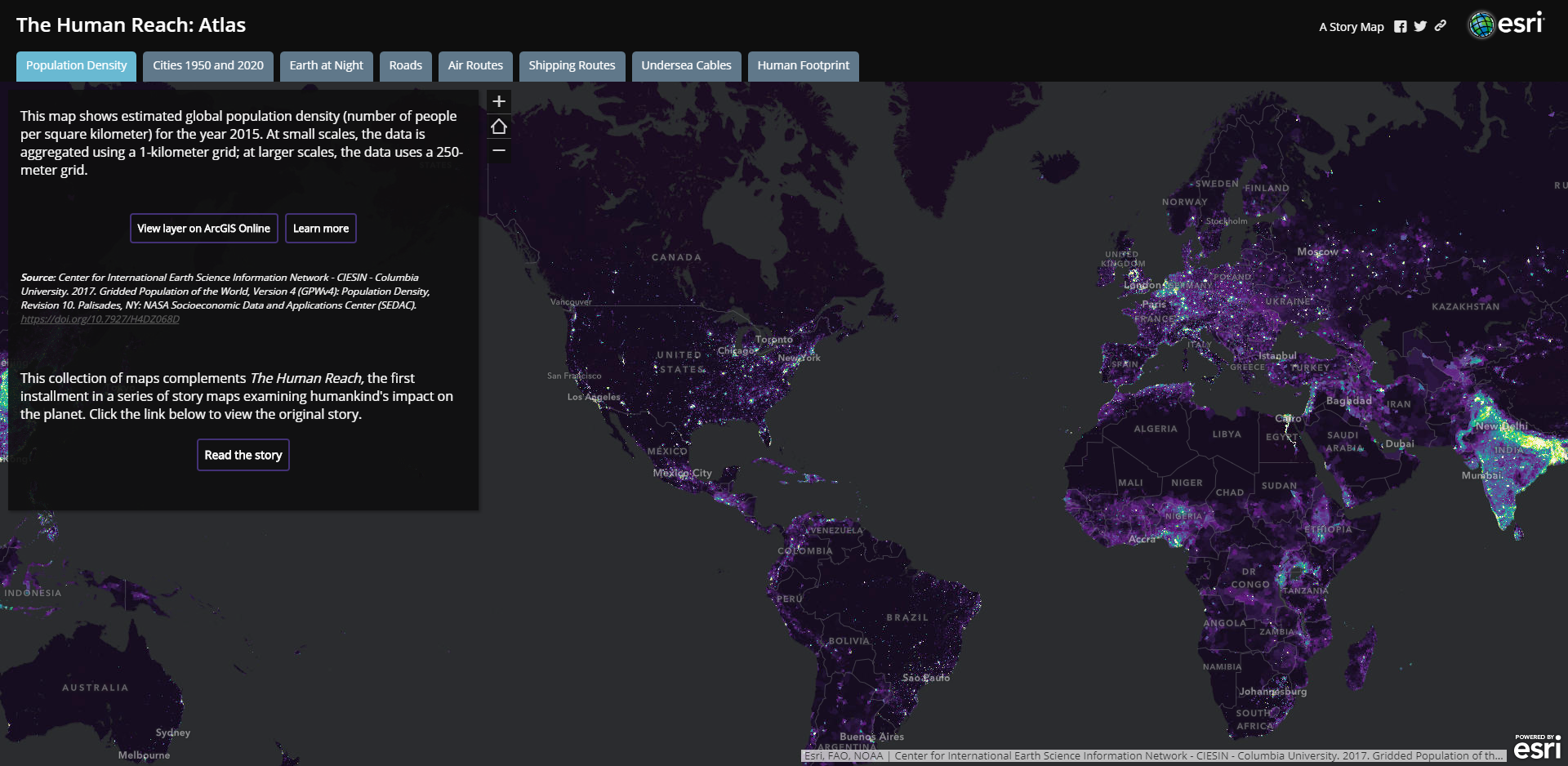Select the Roads tab
The image size is (1568, 766).
[x=405, y=65]
